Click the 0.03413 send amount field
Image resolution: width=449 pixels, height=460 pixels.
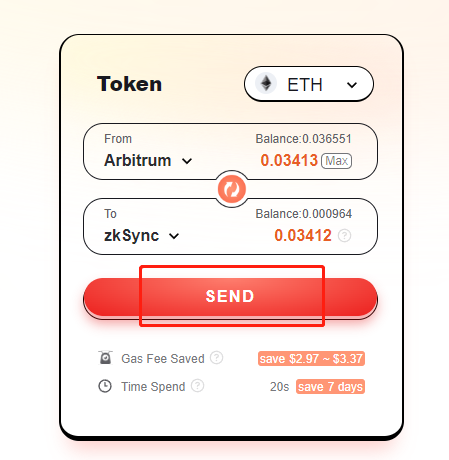tap(289, 160)
